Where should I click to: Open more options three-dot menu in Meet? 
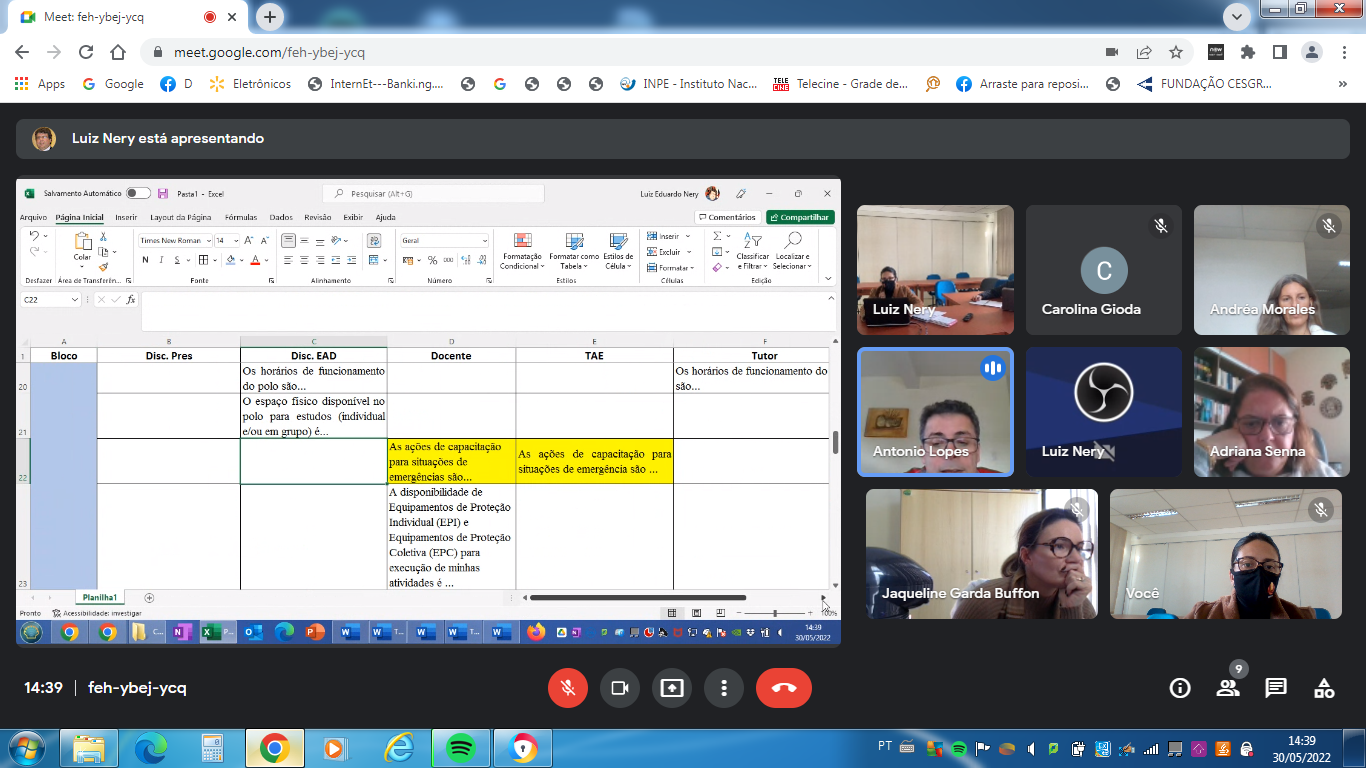723,688
